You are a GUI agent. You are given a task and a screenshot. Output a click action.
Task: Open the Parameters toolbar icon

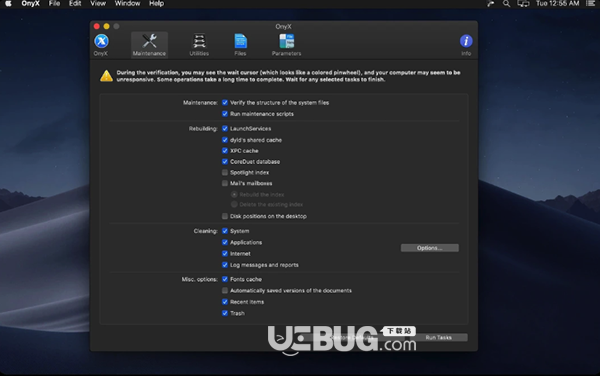pyautogui.click(x=286, y=41)
